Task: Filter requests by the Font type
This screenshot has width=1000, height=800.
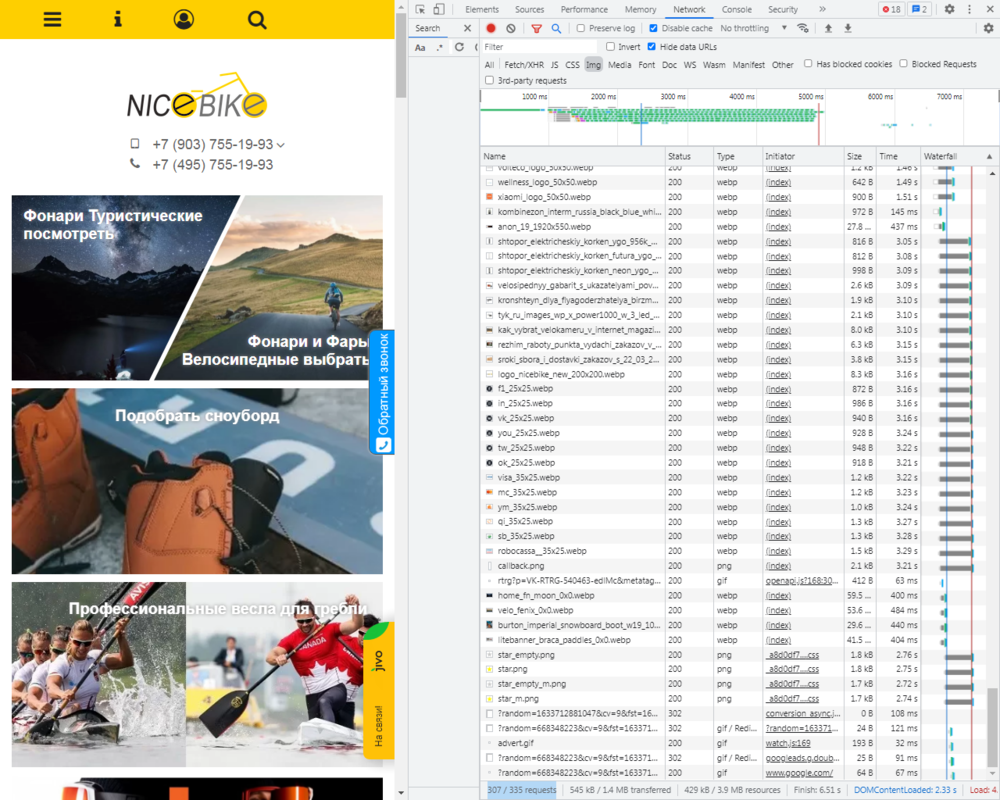Action: (x=647, y=64)
